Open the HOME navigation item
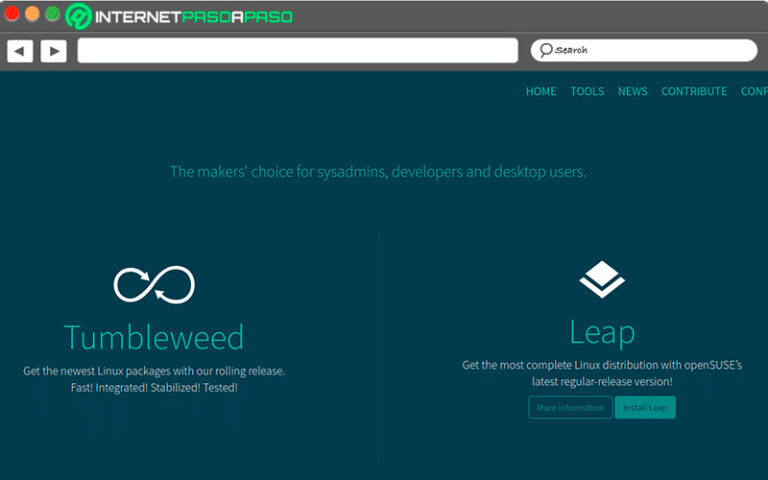Screen dimensions: 768x480 click(541, 91)
